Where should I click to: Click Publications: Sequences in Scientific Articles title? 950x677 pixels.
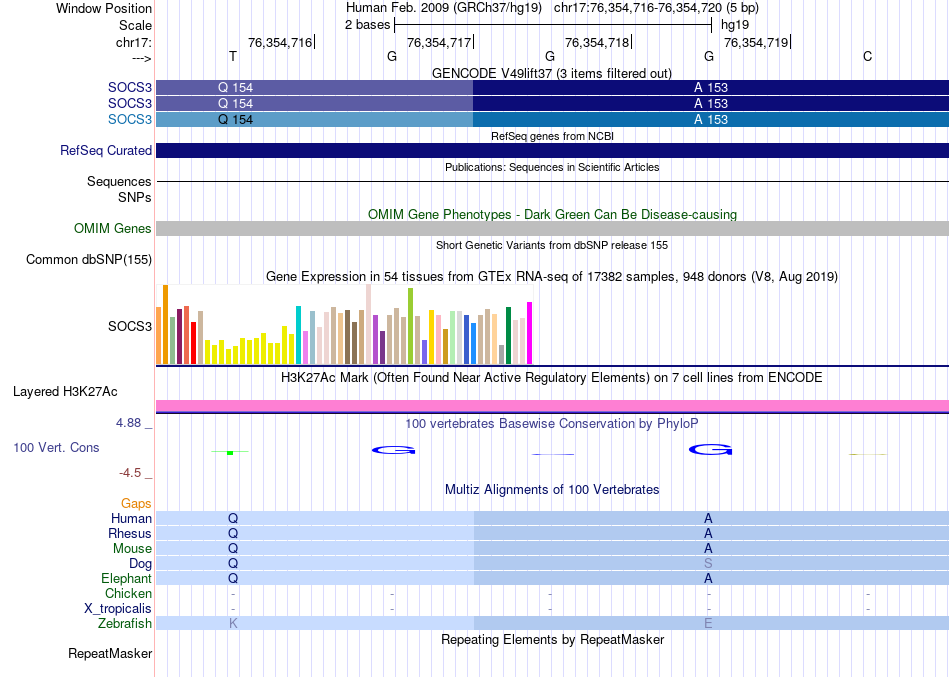click(x=551, y=167)
